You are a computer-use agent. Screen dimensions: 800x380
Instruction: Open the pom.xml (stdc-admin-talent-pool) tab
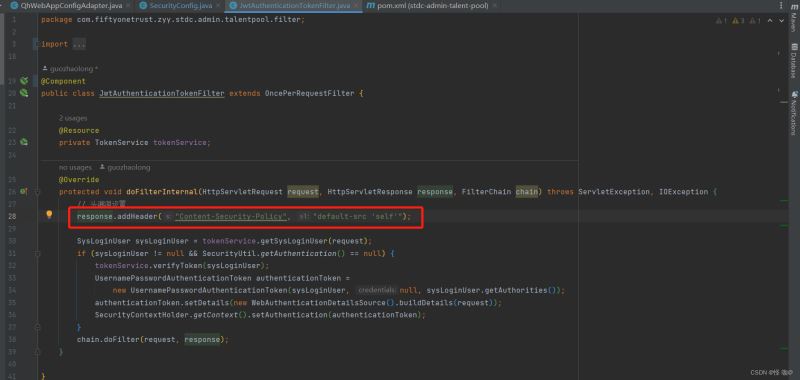click(x=428, y=6)
